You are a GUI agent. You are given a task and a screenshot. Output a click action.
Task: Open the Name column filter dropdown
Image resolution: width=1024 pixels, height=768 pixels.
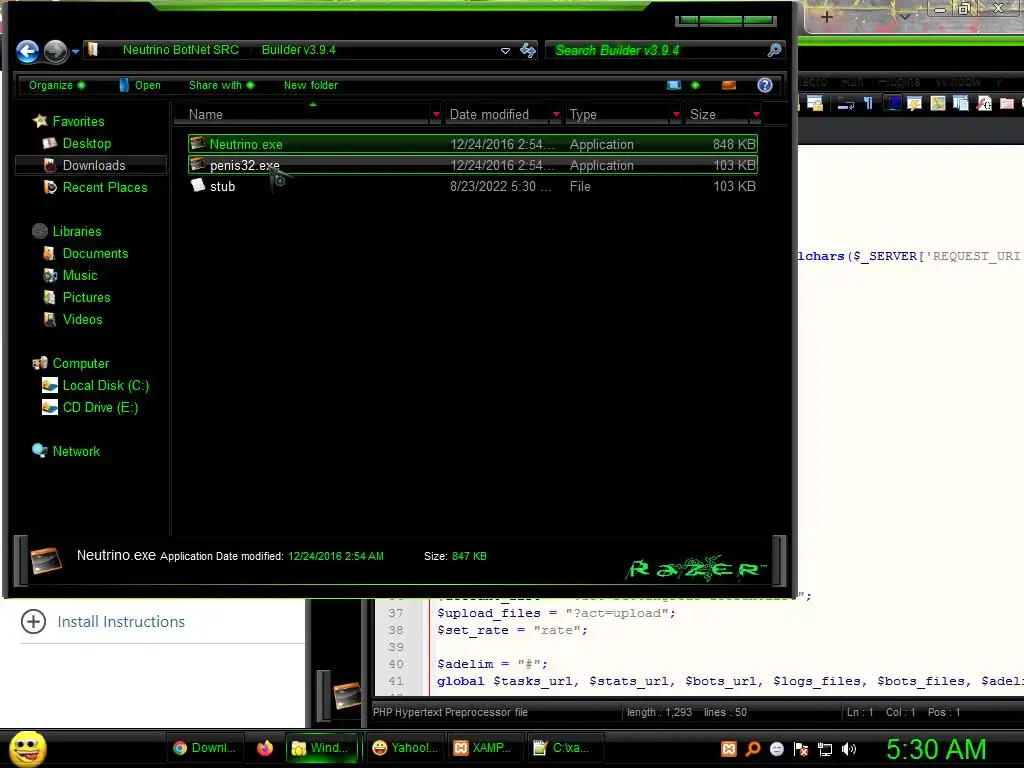click(436, 114)
